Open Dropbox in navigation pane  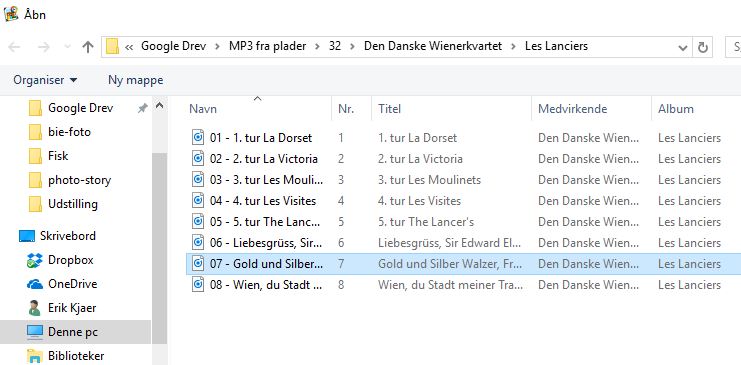click(70, 260)
